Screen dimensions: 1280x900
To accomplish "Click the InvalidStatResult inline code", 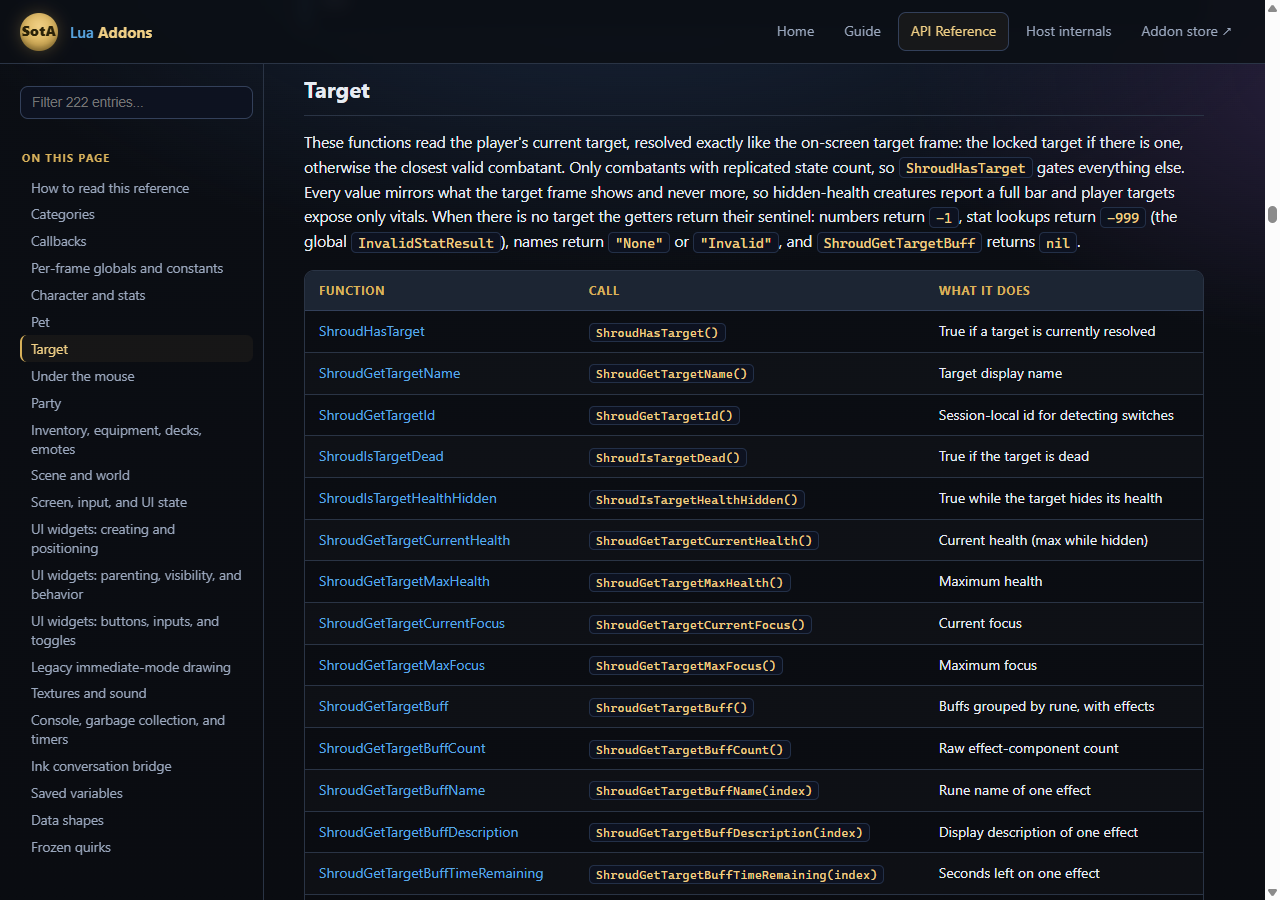I will (426, 243).
